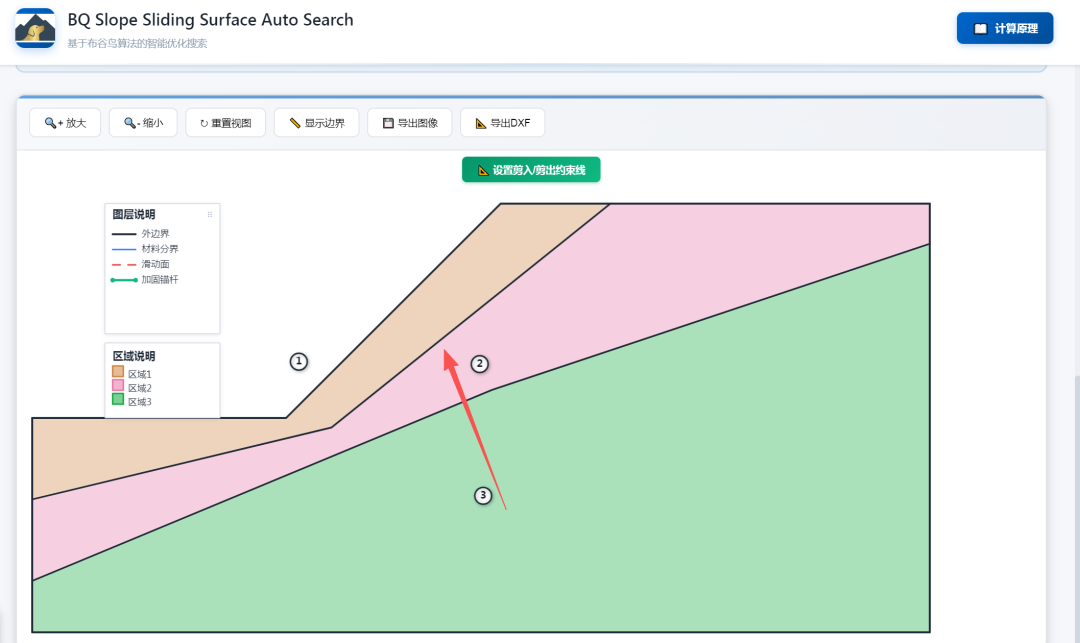The width and height of the screenshot is (1080, 643).
Task: Click the 加固锚杆 legend entry
Action: tap(145, 280)
